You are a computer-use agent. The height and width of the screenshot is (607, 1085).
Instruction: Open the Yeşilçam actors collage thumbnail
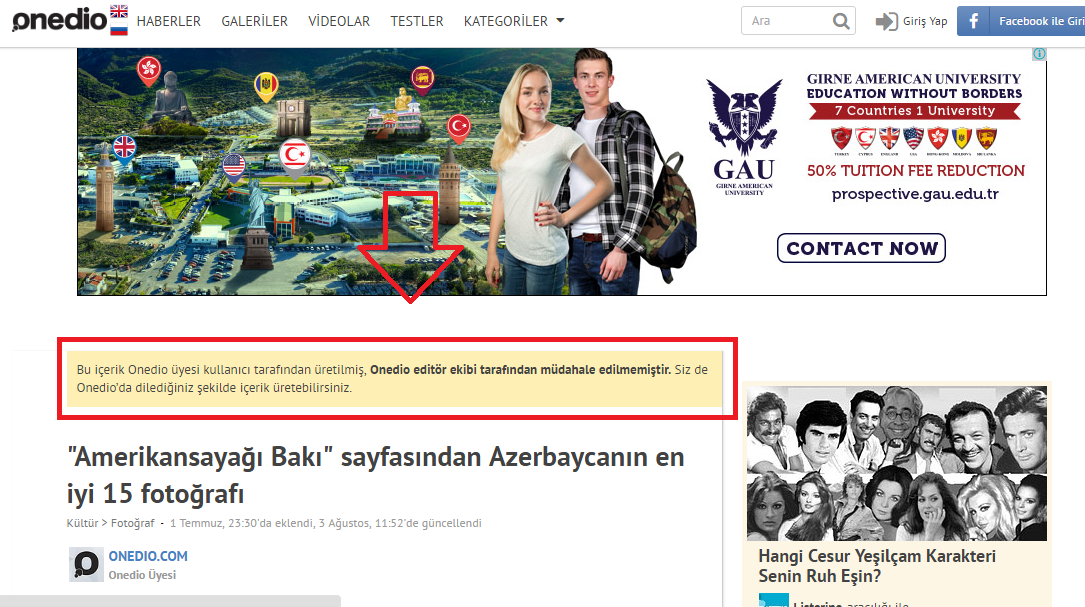coord(897,463)
